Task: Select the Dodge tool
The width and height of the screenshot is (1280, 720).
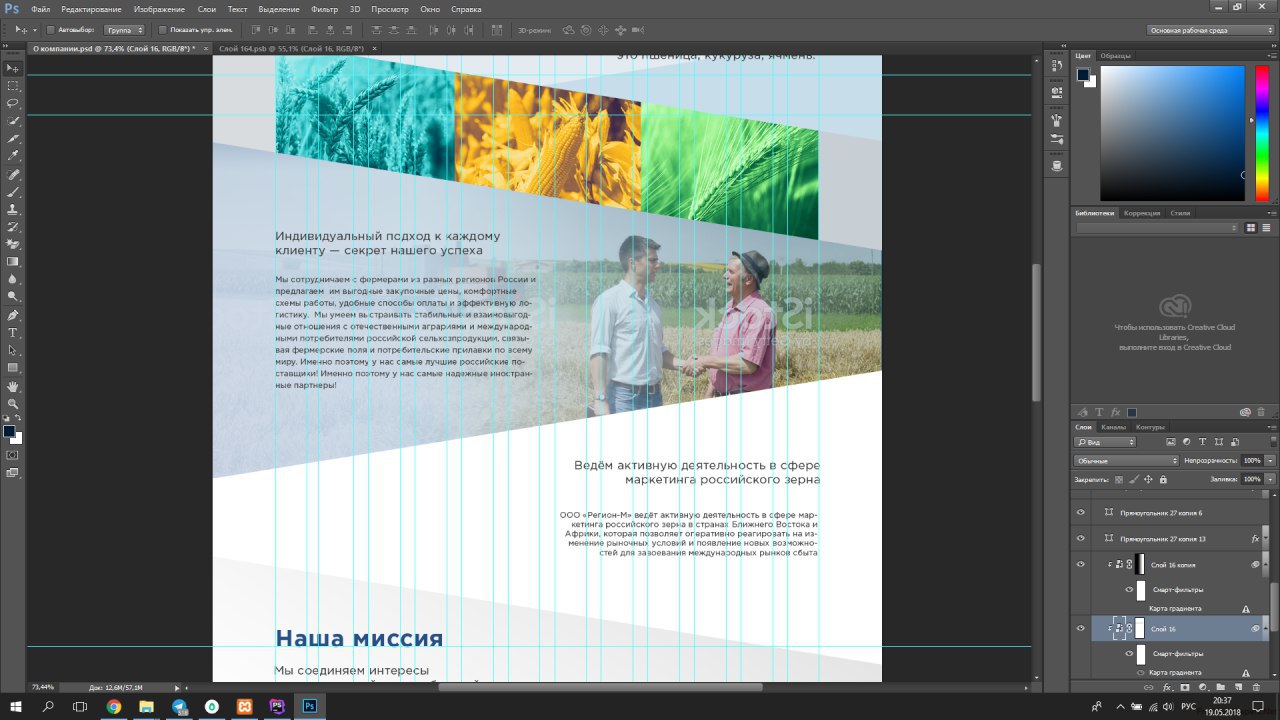Action: click(x=13, y=297)
